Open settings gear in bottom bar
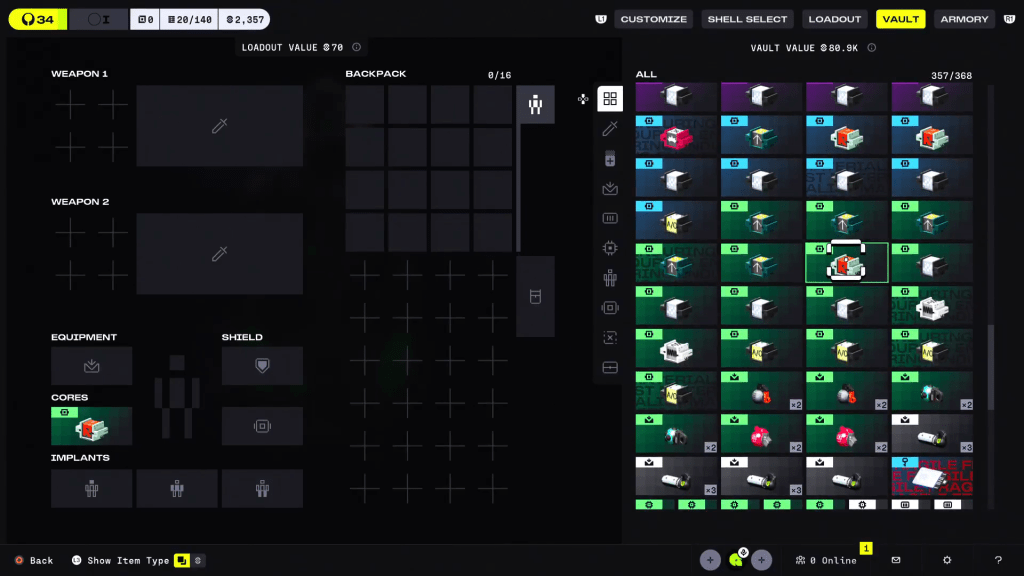The width and height of the screenshot is (1024, 576). pos(947,560)
